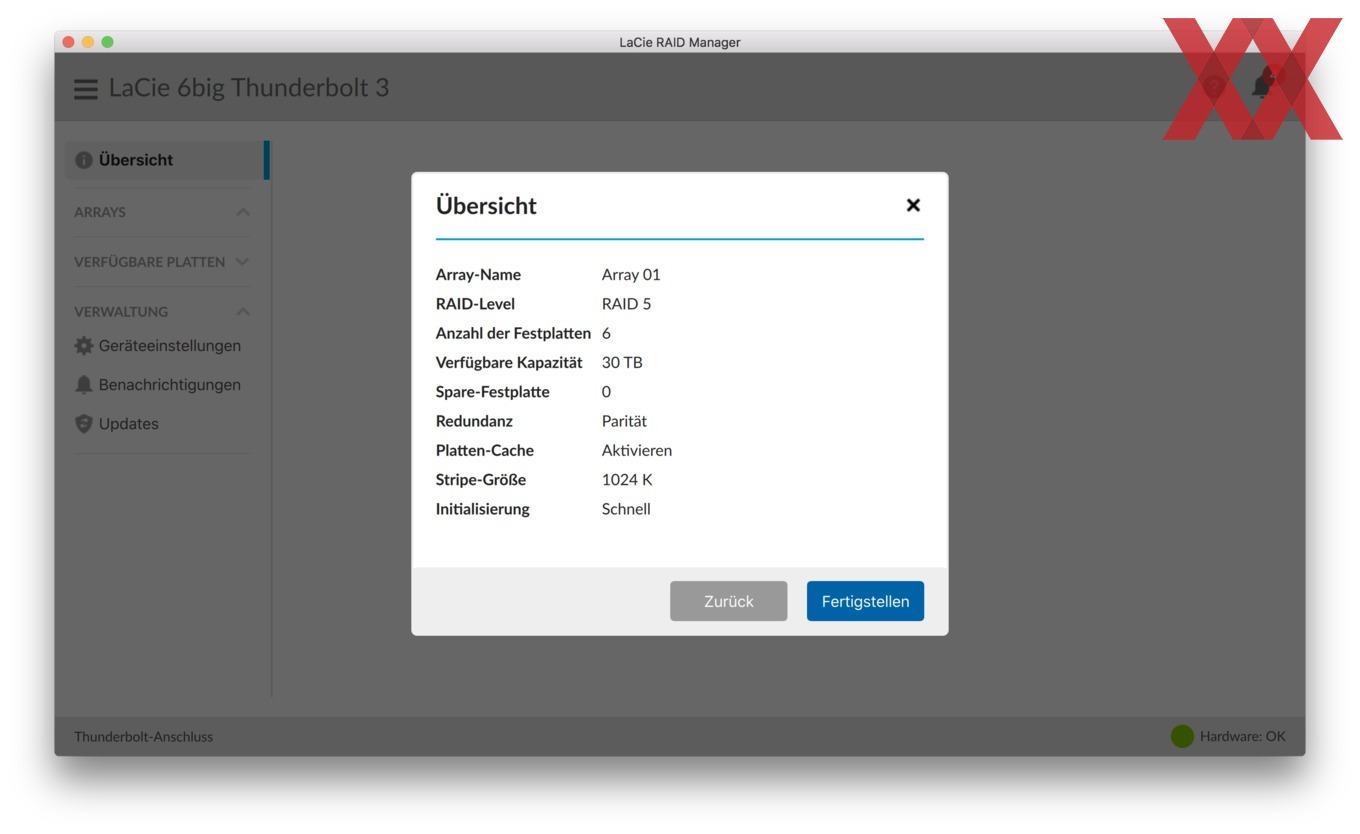Click the Anzahl der Festplatten label
The width and height of the screenshot is (1360, 834).
click(514, 333)
